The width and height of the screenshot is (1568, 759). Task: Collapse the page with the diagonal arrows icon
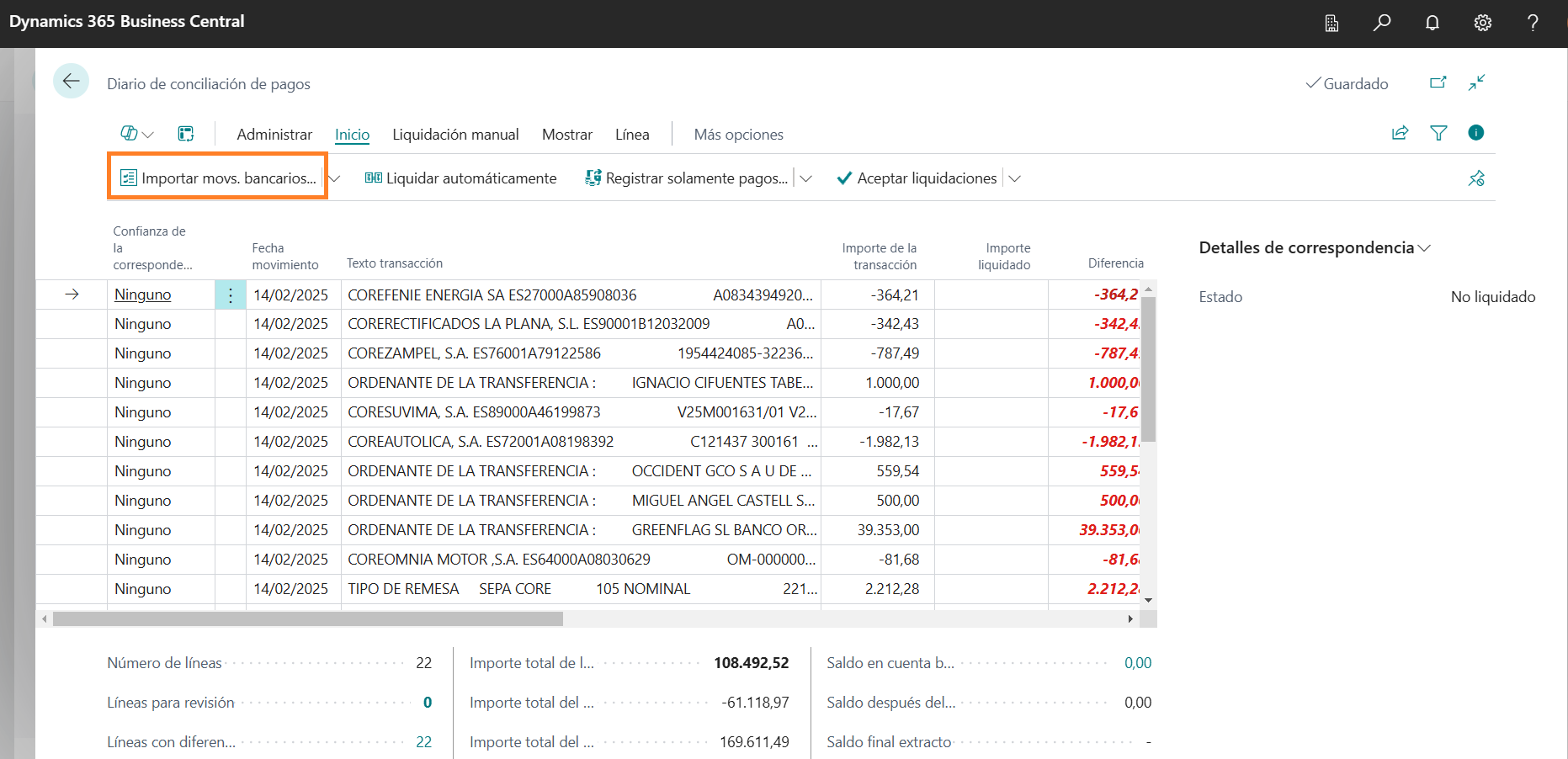click(1476, 82)
